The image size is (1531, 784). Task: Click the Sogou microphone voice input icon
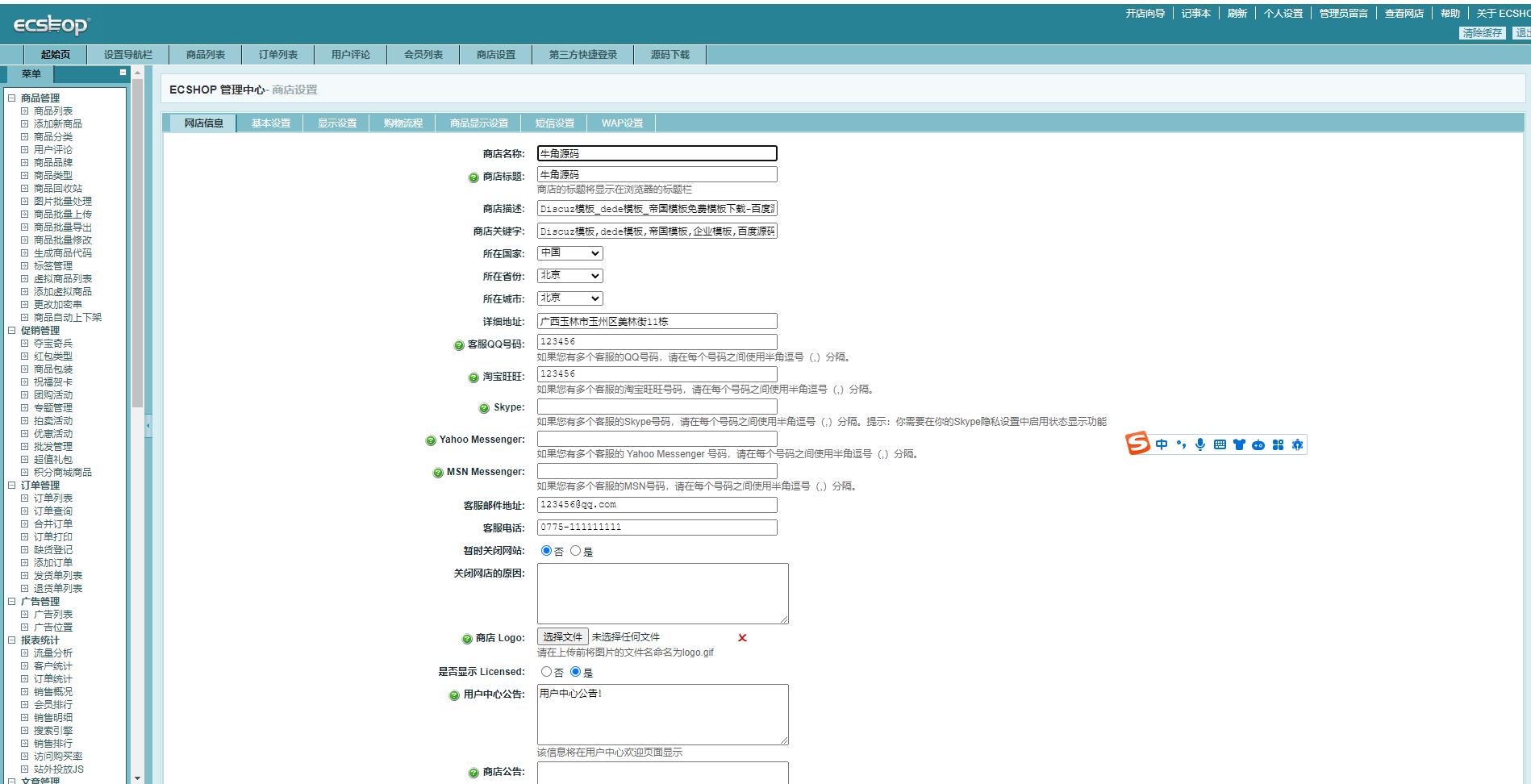pyautogui.click(x=1200, y=444)
